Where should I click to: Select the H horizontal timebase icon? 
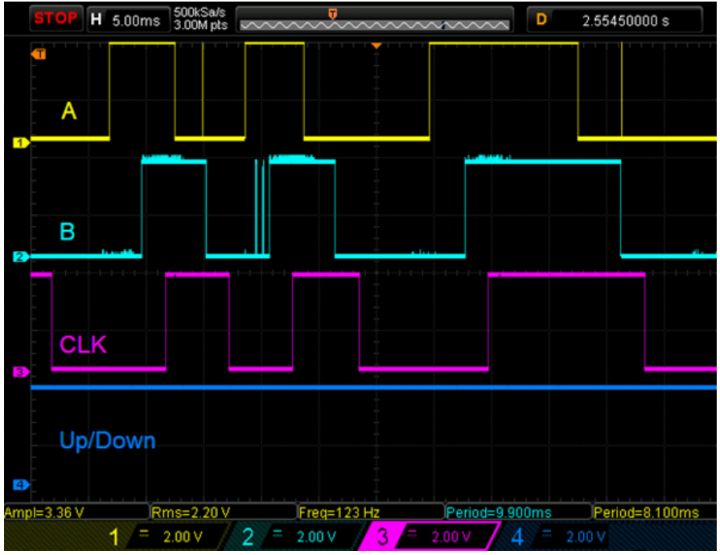96,18
